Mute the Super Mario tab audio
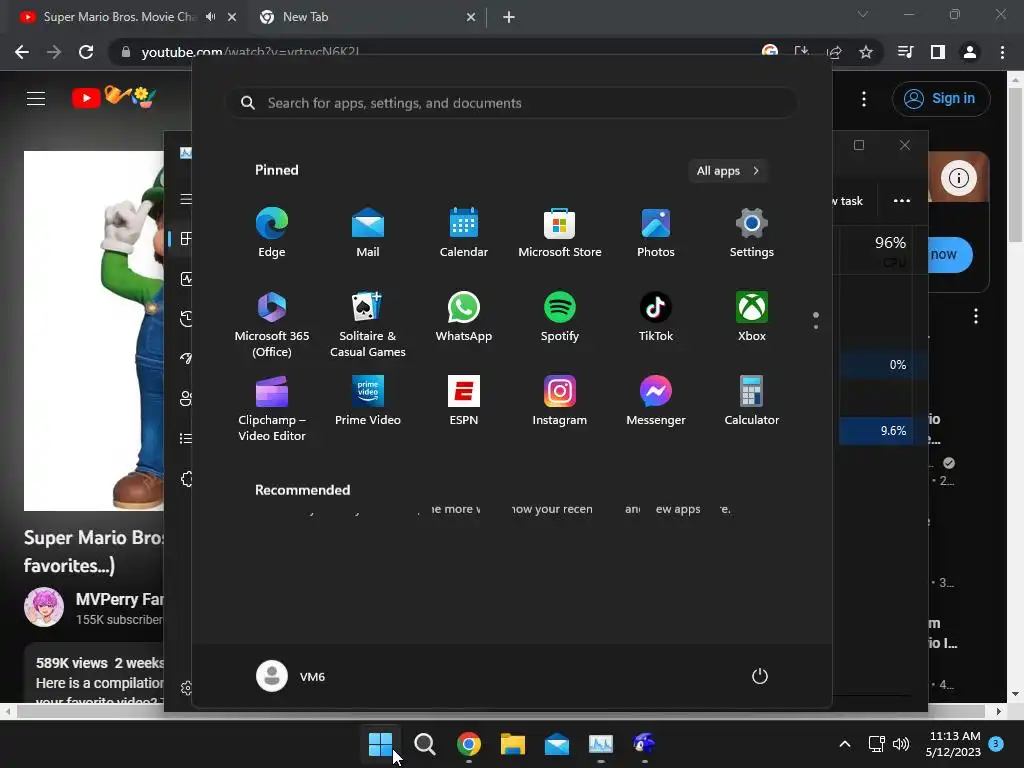The width and height of the screenshot is (1024, 768). pos(210,17)
